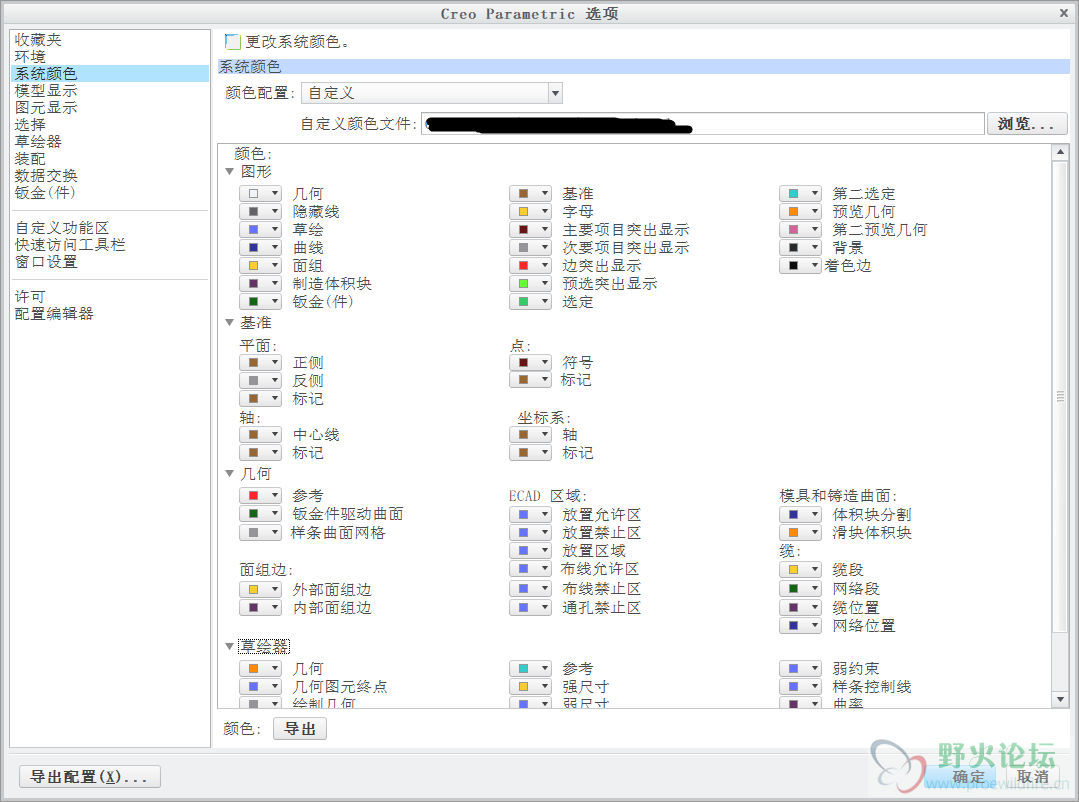The width and height of the screenshot is (1079, 802).
Task: Change the 通孔禁止区 color swatch
Action: pos(531,607)
